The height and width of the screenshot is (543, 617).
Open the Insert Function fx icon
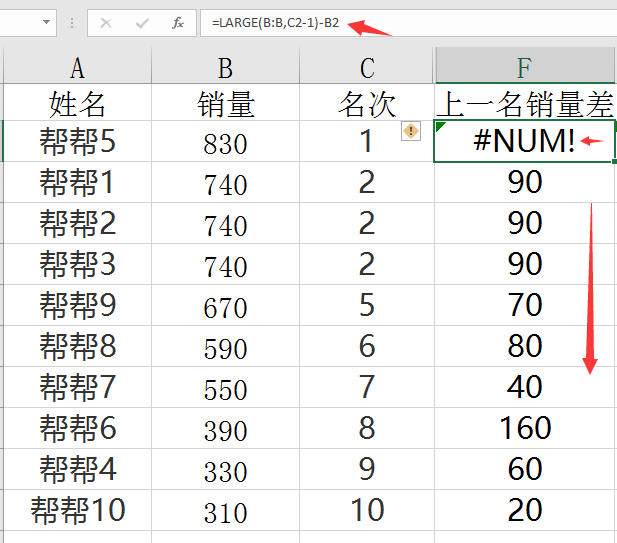[178, 23]
